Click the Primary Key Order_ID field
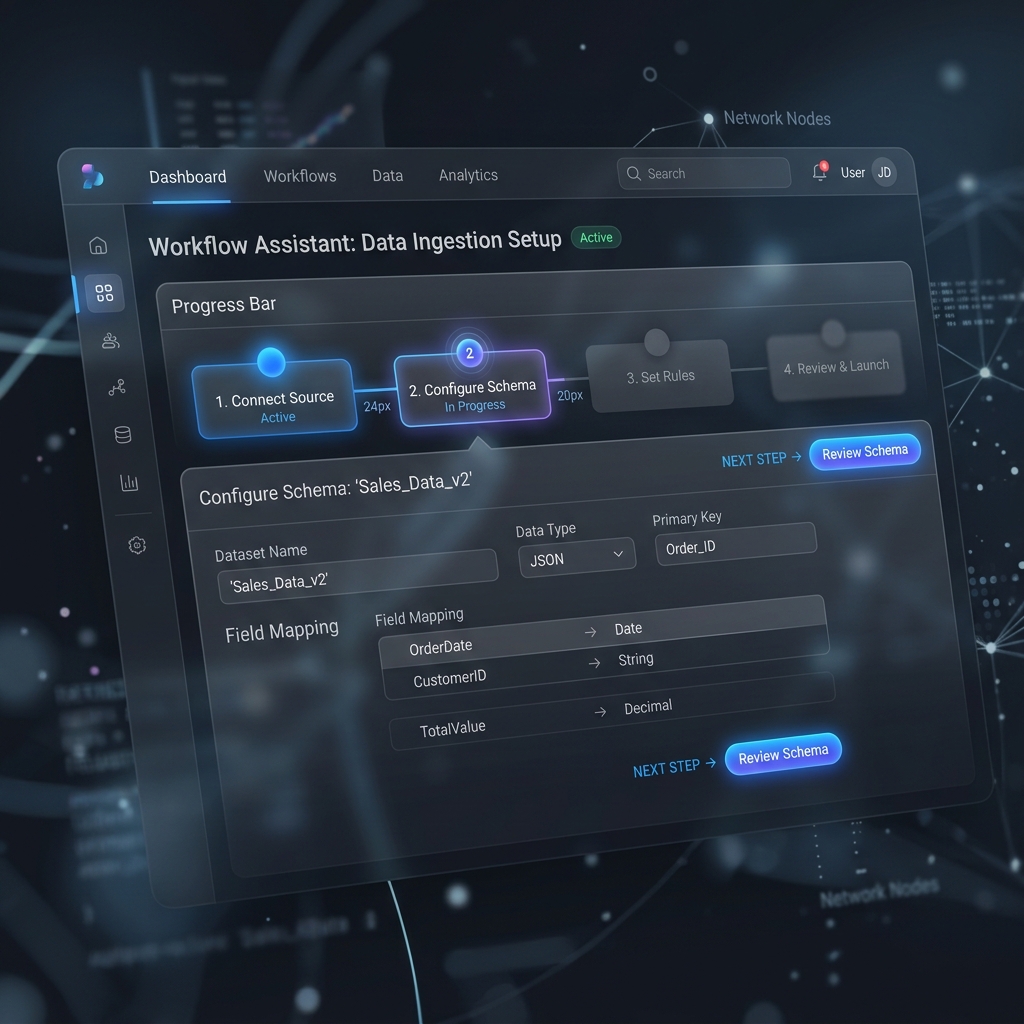The image size is (1024, 1024). 735,544
